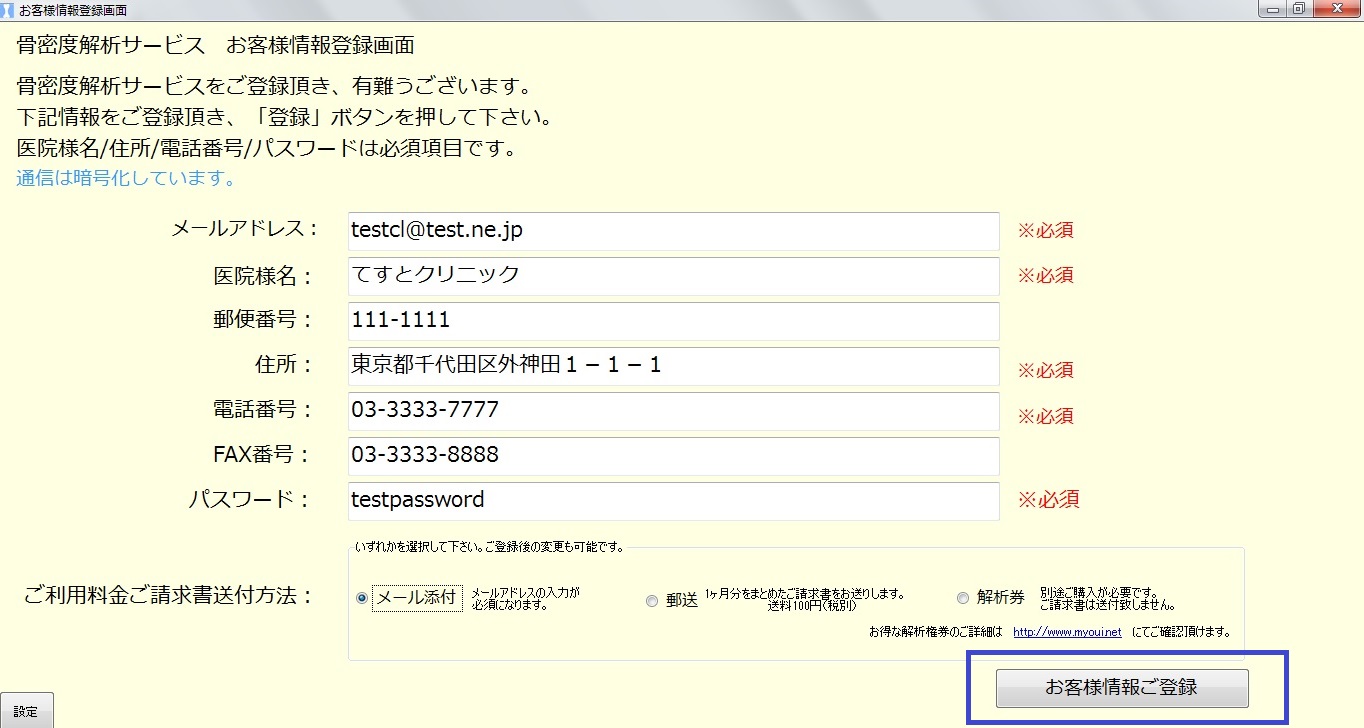
Task: Click the FAX番号 input box
Action: [673, 456]
